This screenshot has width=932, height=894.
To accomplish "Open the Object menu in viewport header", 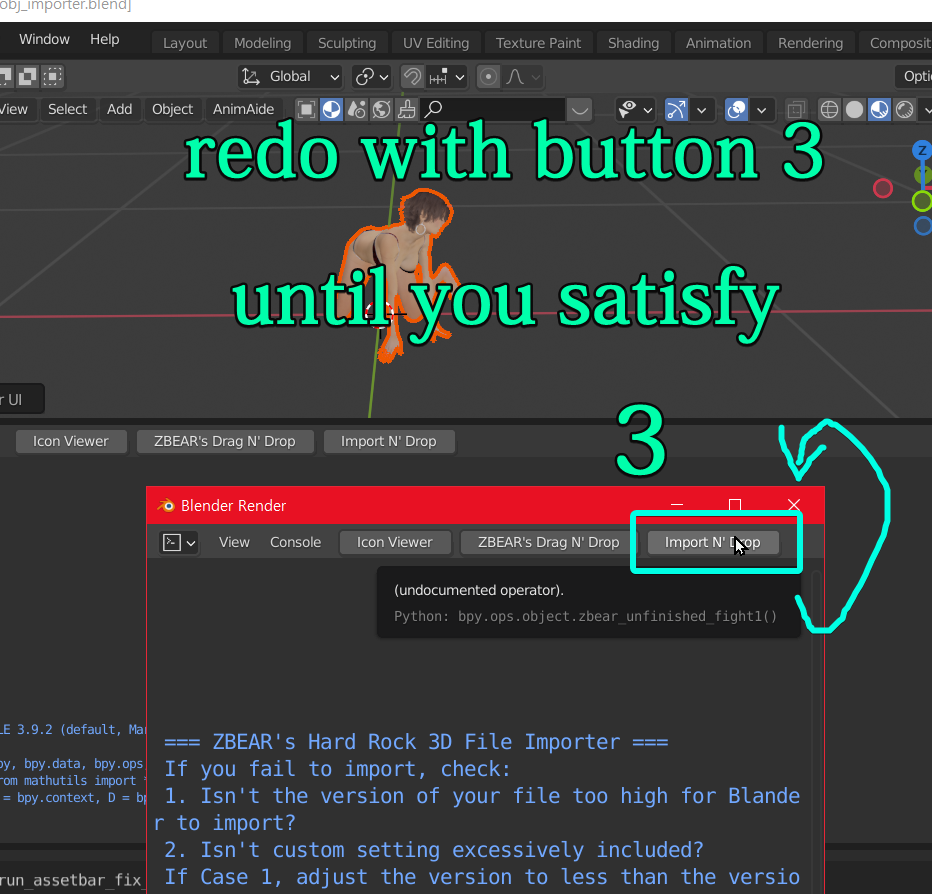I will pos(172,109).
